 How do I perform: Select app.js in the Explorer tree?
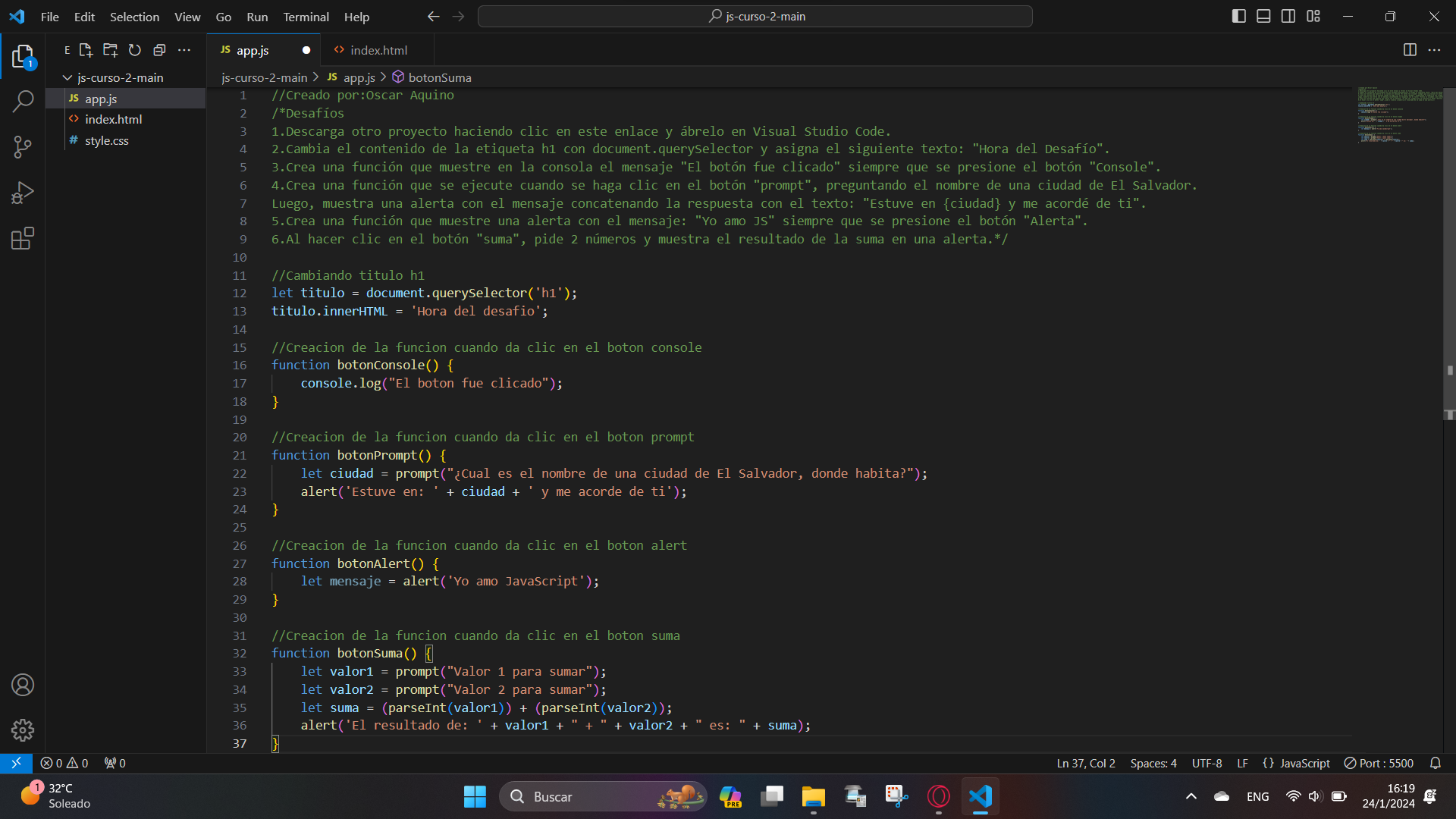point(126,99)
